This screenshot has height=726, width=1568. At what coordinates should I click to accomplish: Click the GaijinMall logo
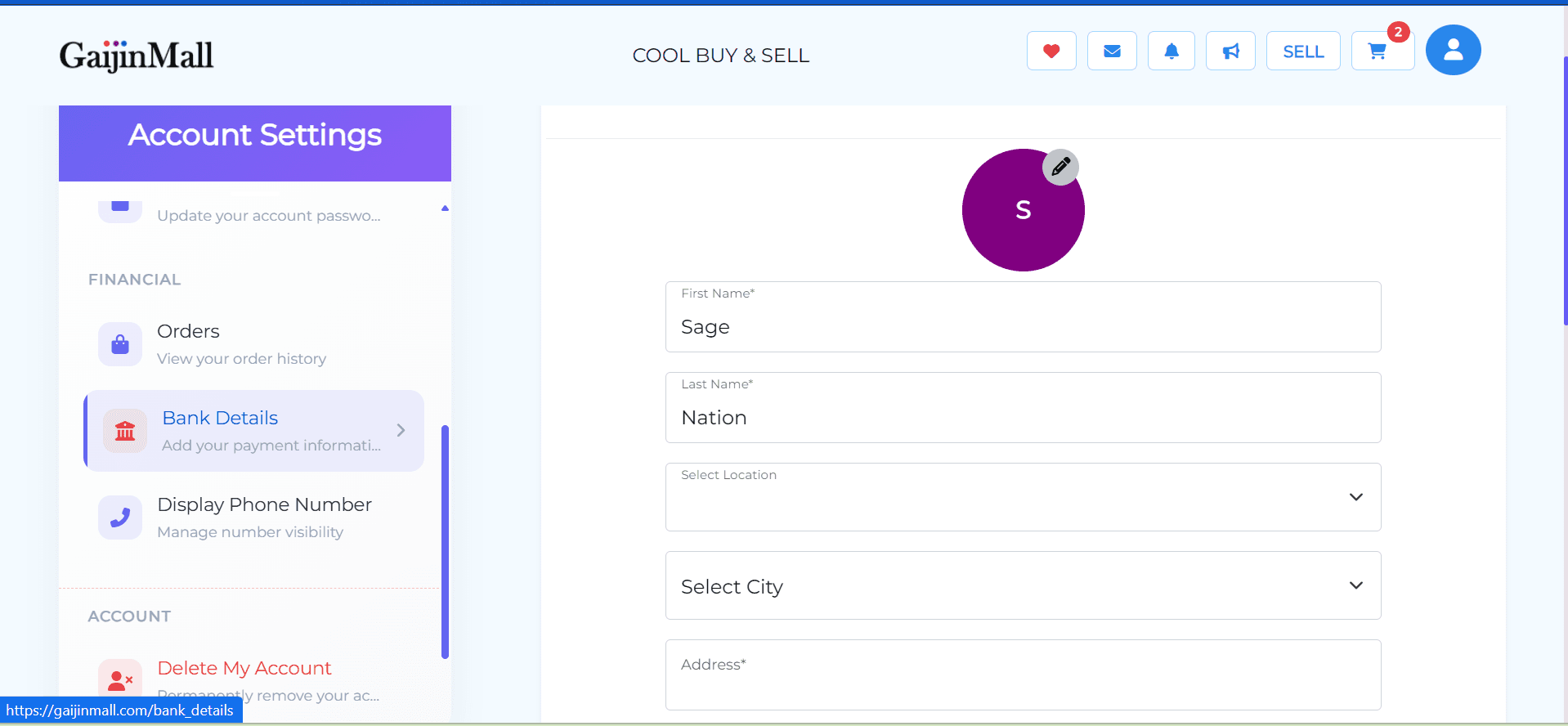[137, 56]
